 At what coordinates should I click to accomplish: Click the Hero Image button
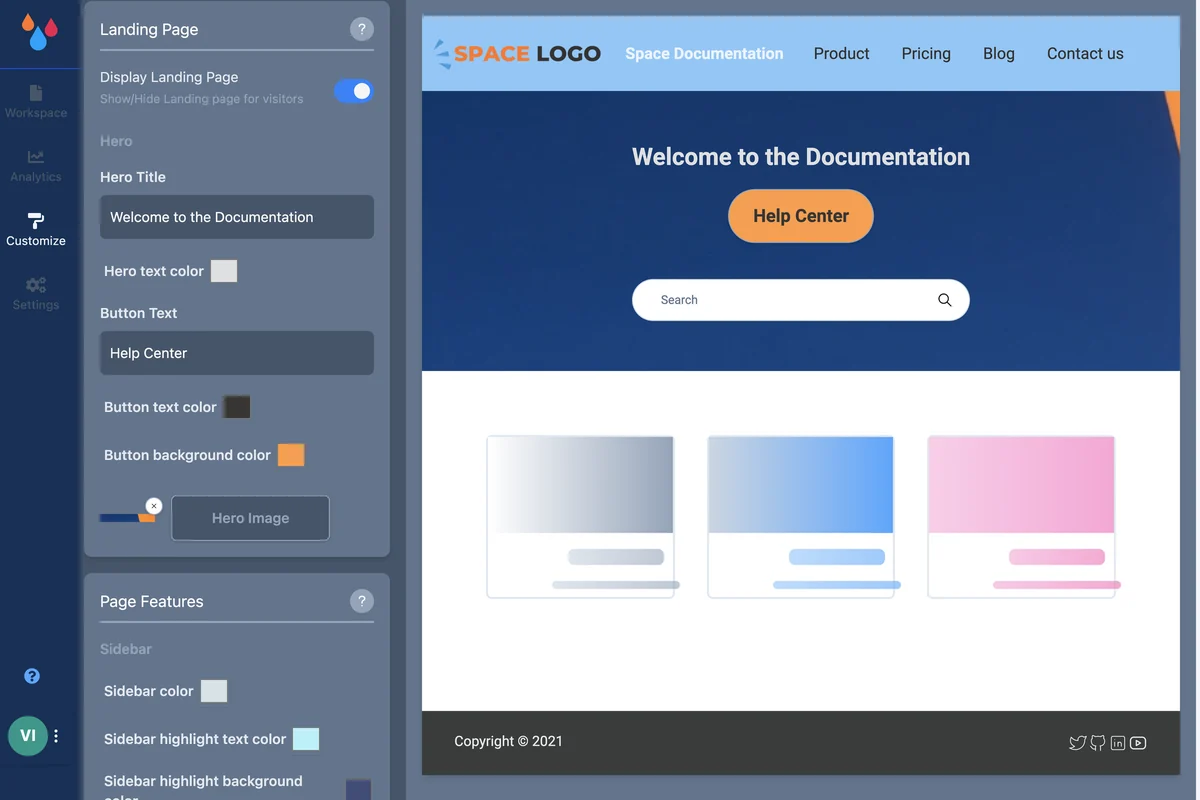click(x=250, y=518)
